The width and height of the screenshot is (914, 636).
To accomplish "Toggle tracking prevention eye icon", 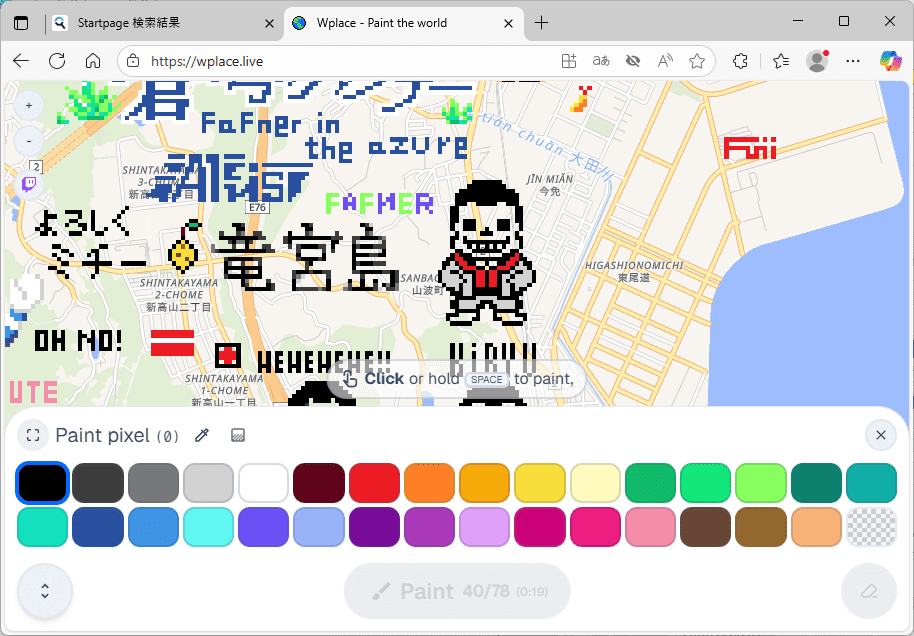I will [632, 61].
